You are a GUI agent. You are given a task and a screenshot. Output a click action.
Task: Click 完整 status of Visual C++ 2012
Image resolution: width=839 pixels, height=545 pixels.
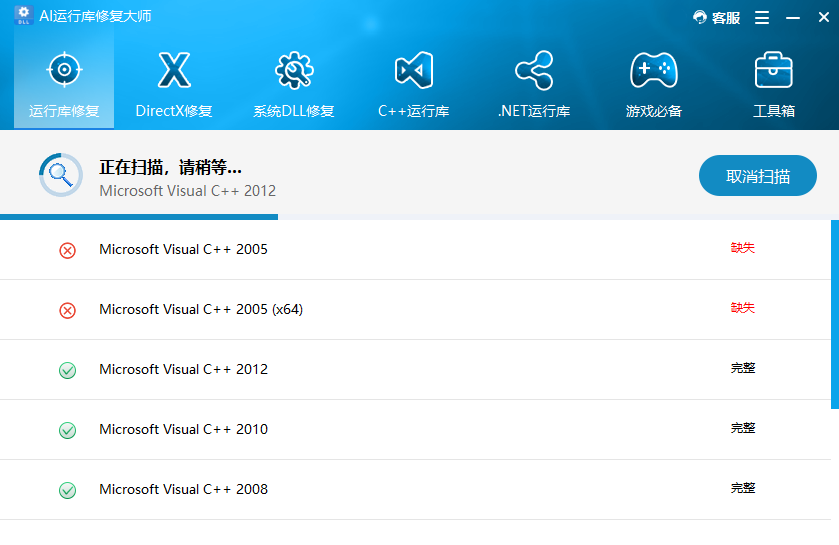[743, 368]
